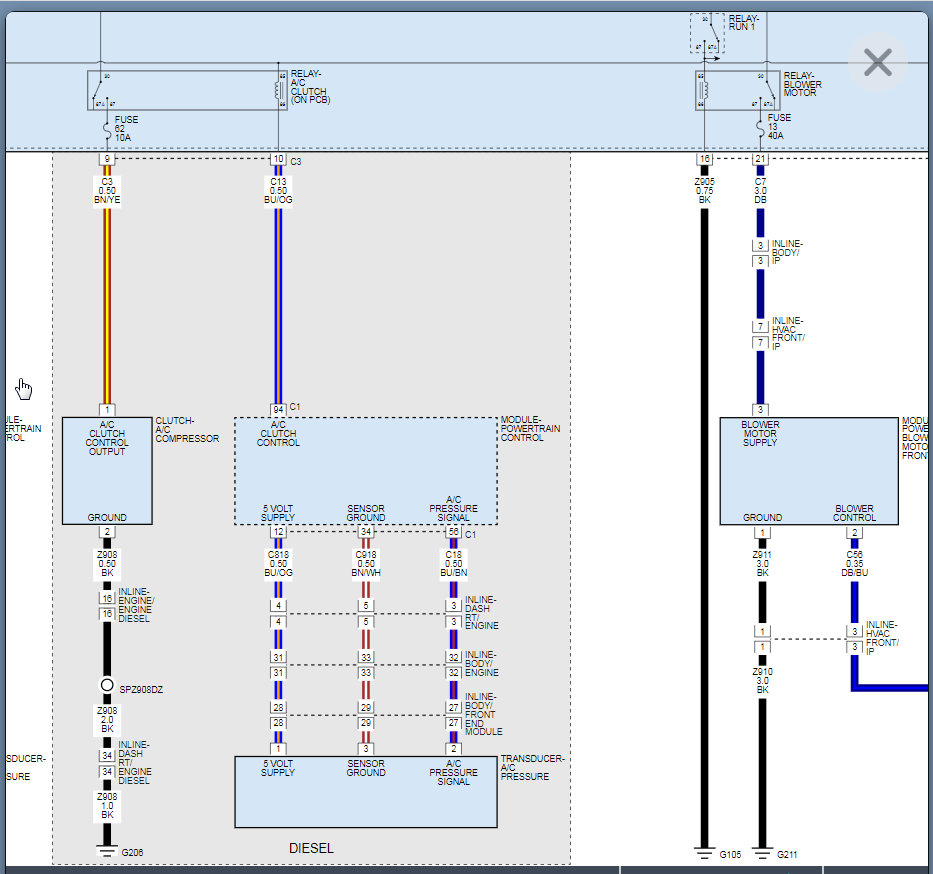Select the C56 0.35 DB/BU wire label

[x=854, y=563]
